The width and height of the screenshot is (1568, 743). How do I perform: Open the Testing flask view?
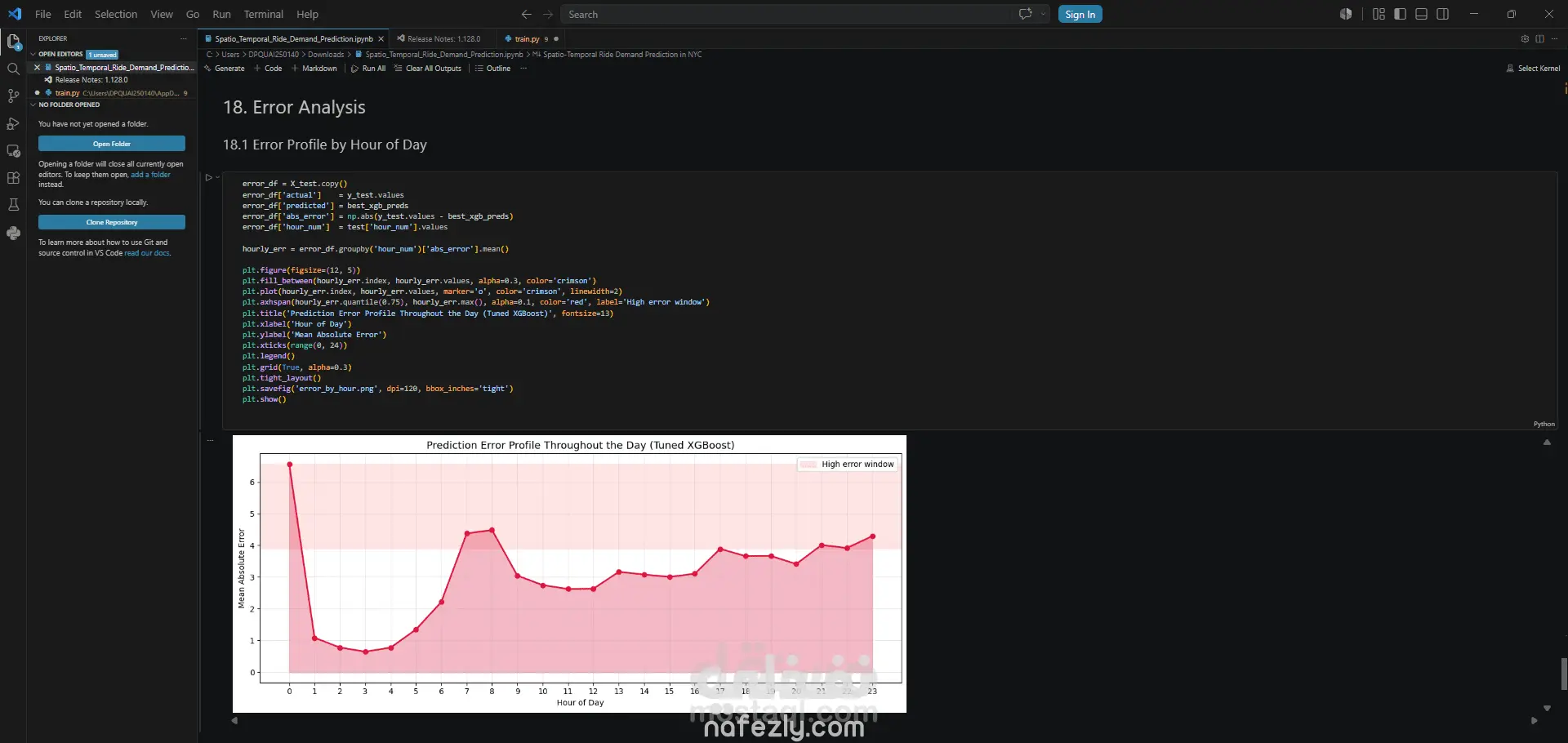pyautogui.click(x=13, y=205)
